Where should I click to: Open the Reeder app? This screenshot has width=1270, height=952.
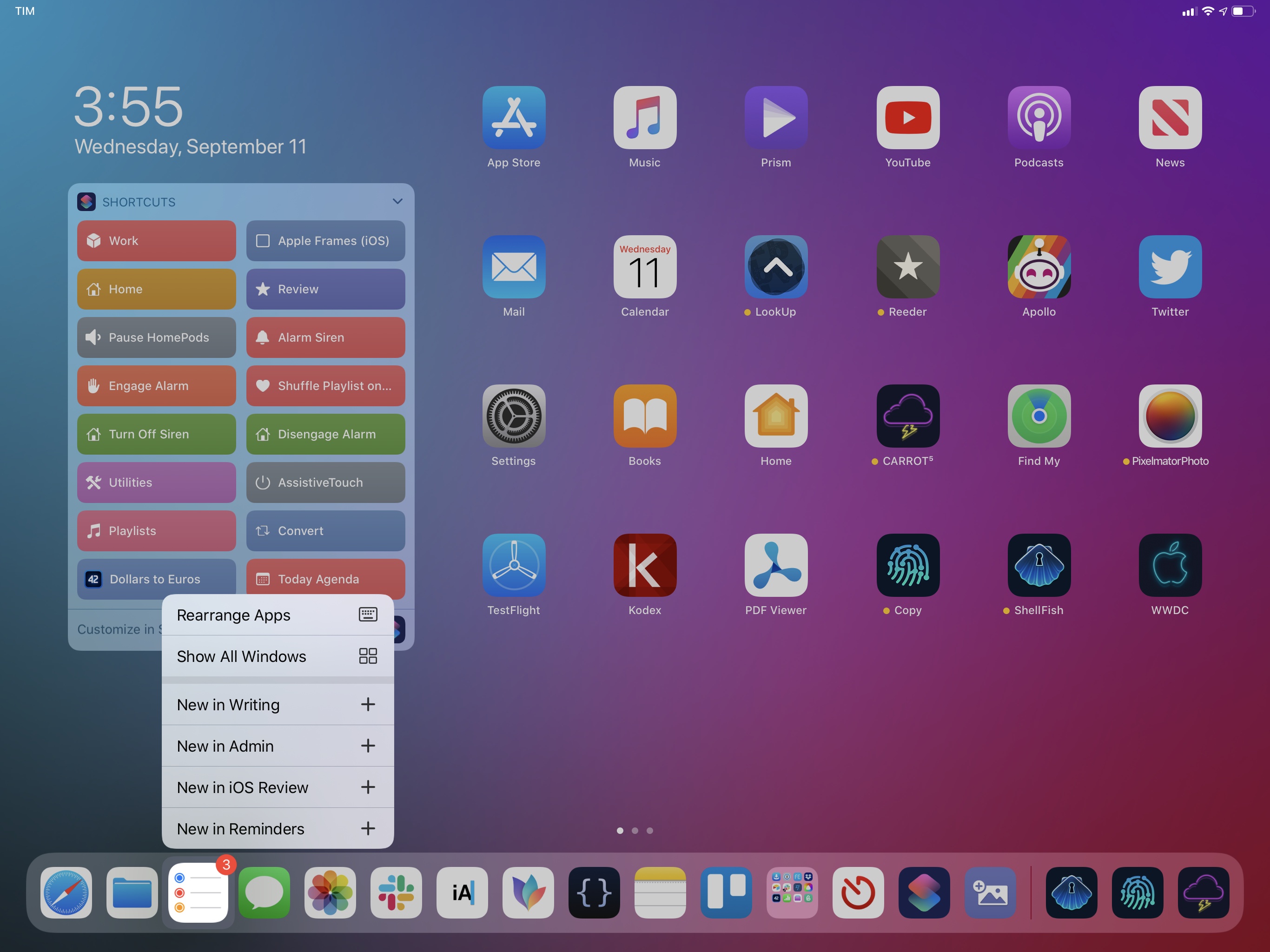pos(908,267)
